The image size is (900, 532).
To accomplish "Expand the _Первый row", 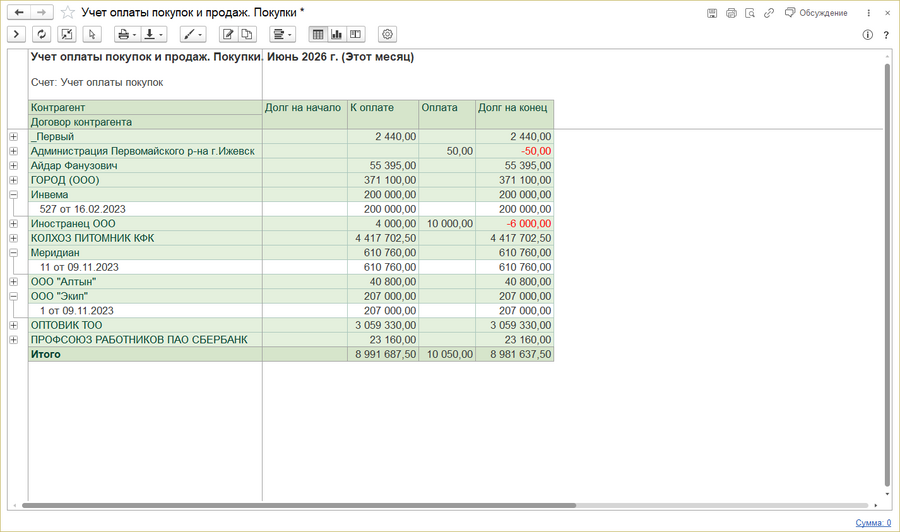I will [x=14, y=137].
